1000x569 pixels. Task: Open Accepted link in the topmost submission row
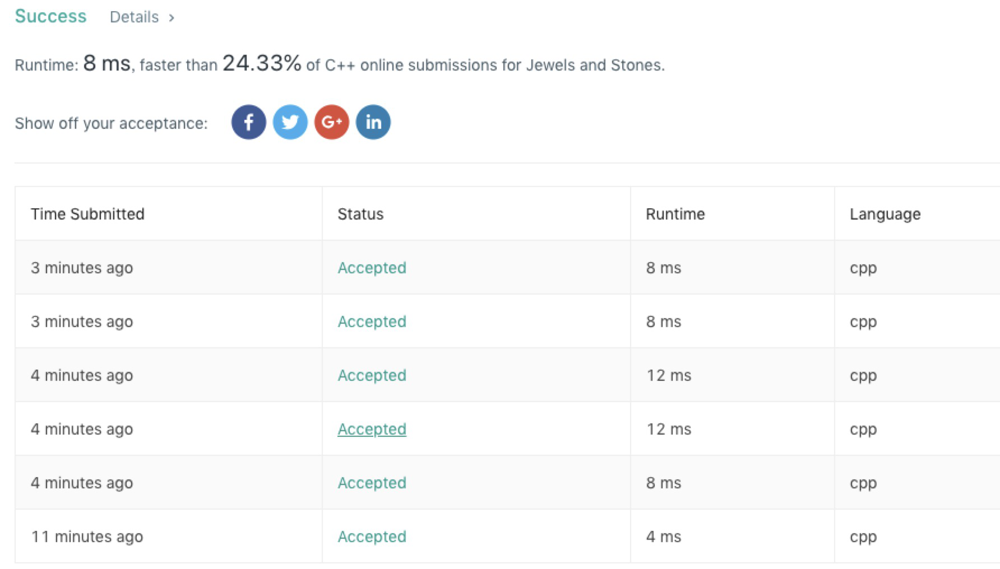point(371,268)
